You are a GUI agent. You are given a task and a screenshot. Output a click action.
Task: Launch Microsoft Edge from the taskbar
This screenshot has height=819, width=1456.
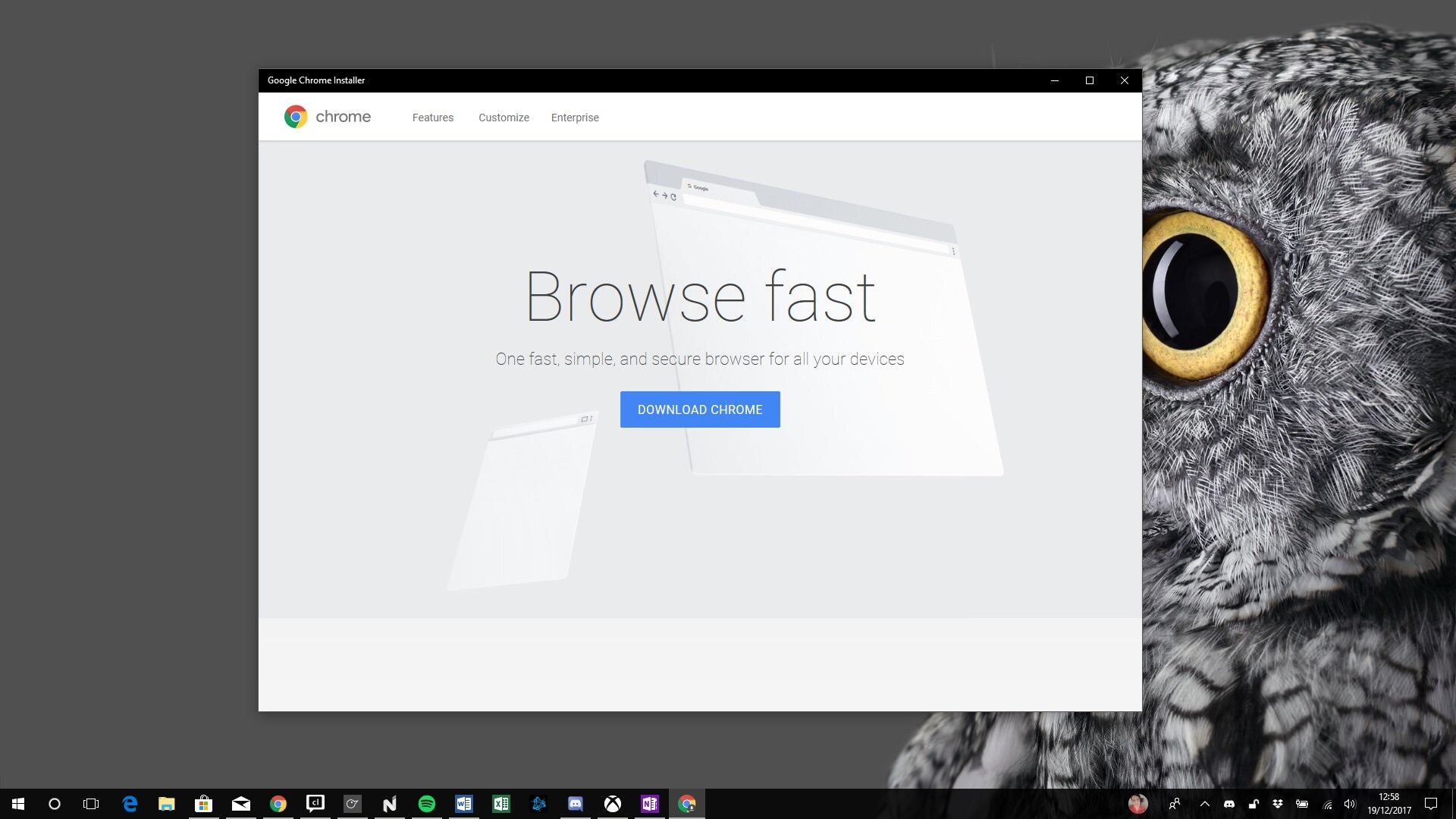pyautogui.click(x=130, y=803)
